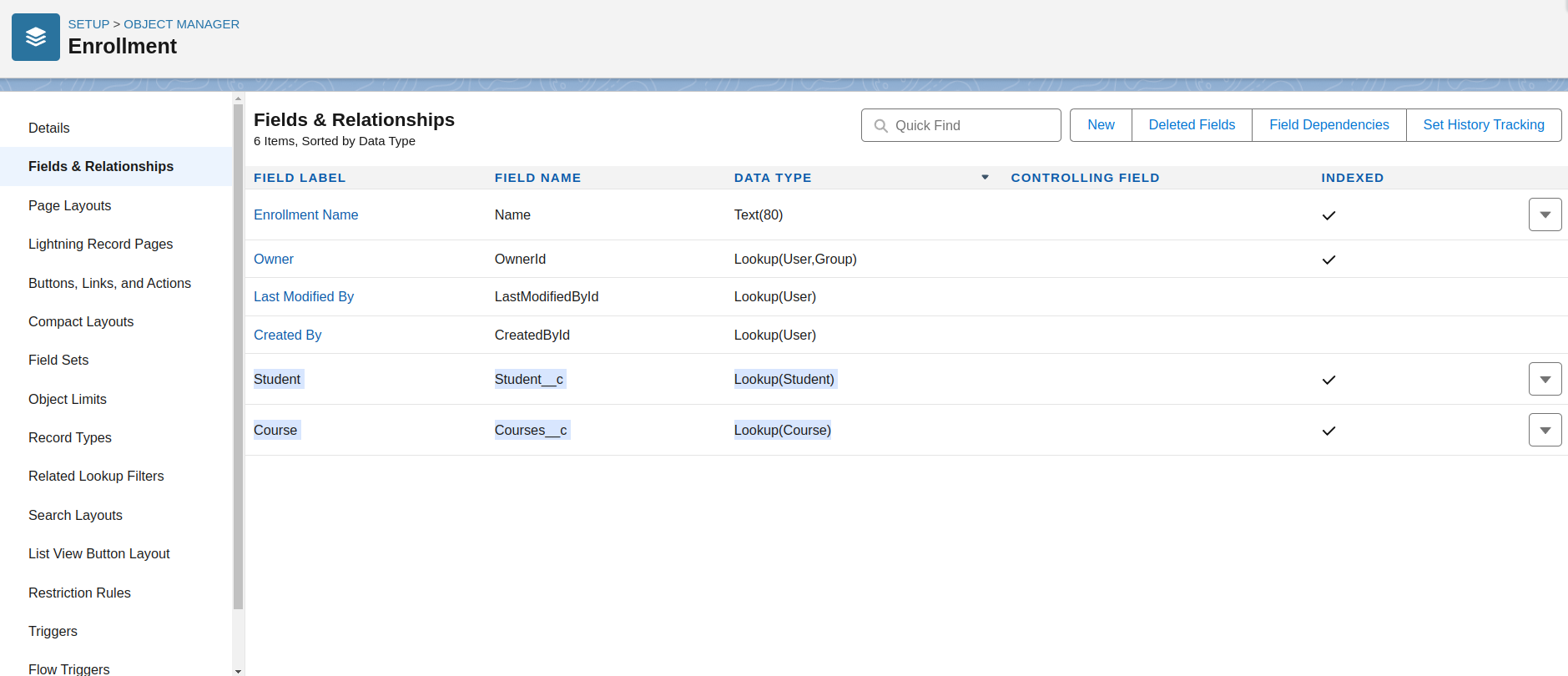Sort by Indexed column header
1568x676 pixels.
click(1352, 178)
